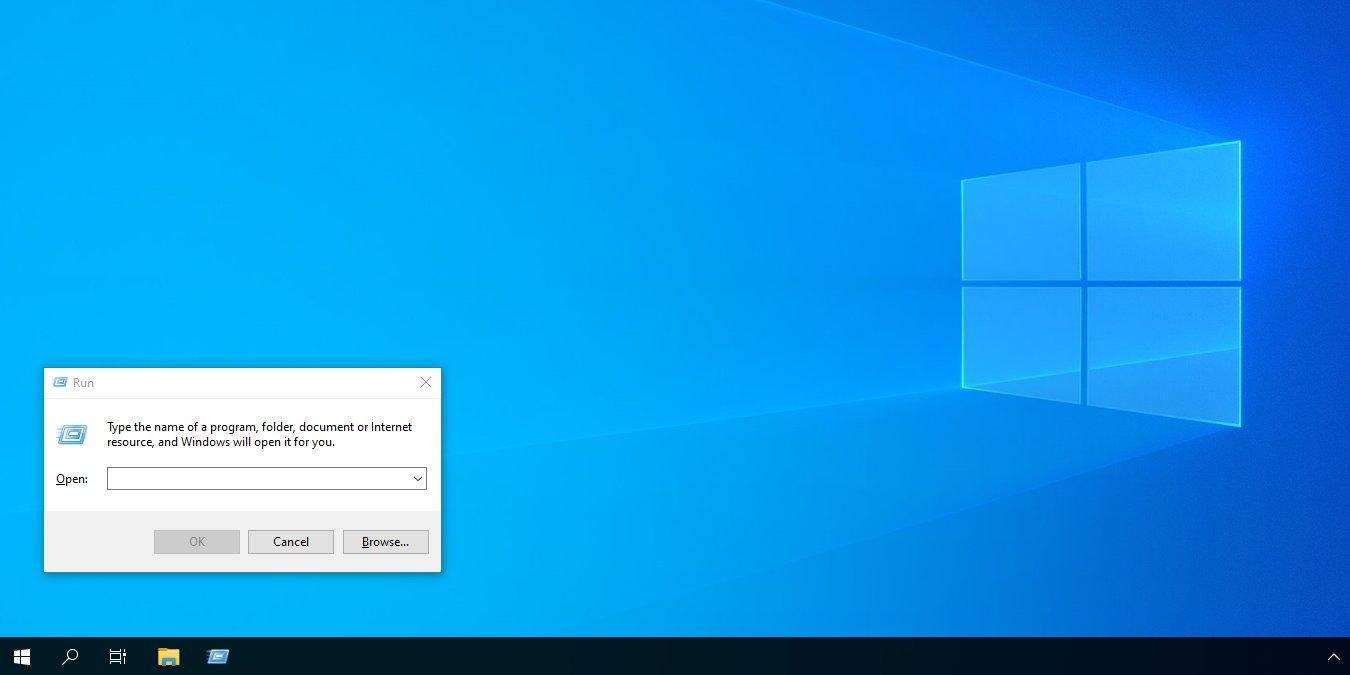1350x675 pixels.
Task: Close the Run dialog window
Action: [x=426, y=382]
